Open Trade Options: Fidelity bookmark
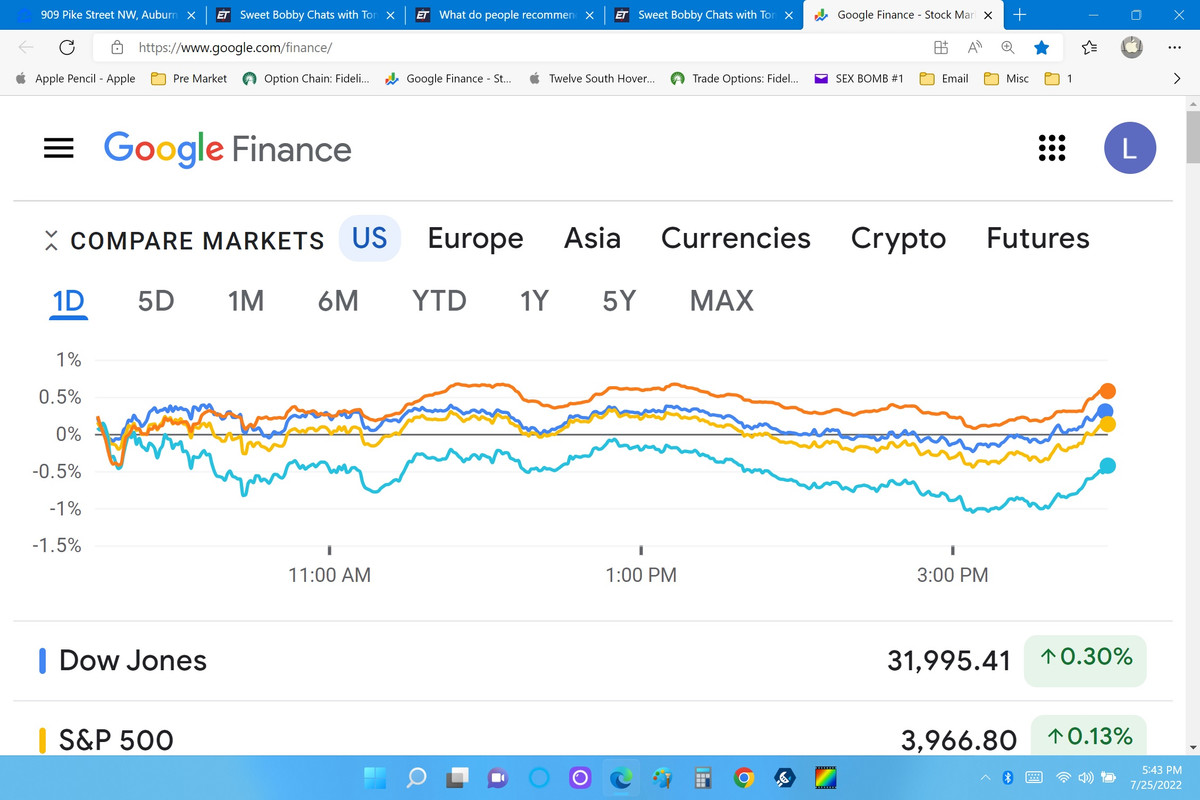Viewport: 1200px width, 800px height. click(x=735, y=78)
